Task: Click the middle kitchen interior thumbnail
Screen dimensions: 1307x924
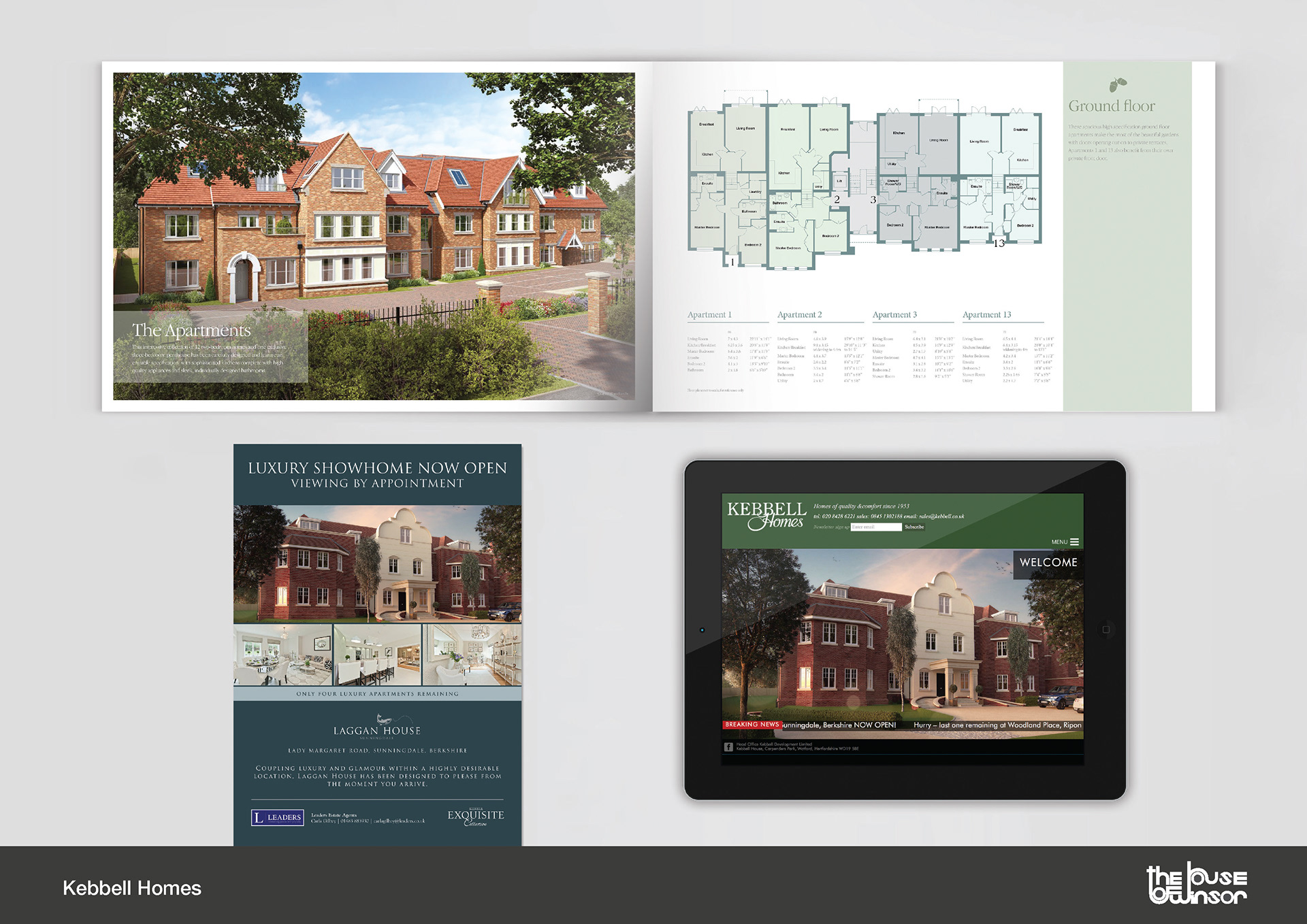Action: pos(377,655)
